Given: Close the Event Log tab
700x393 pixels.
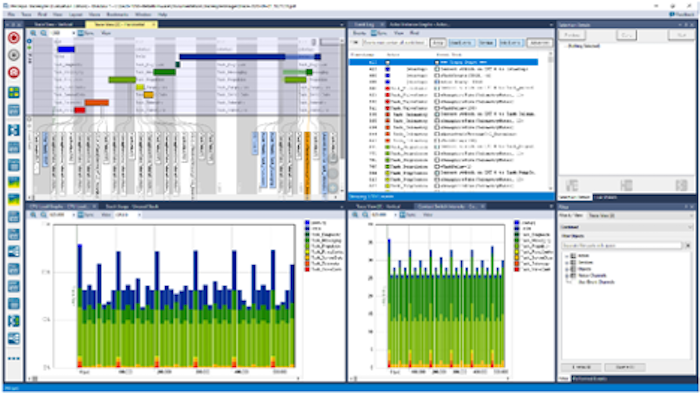Looking at the screenshot, I should click(382, 24).
